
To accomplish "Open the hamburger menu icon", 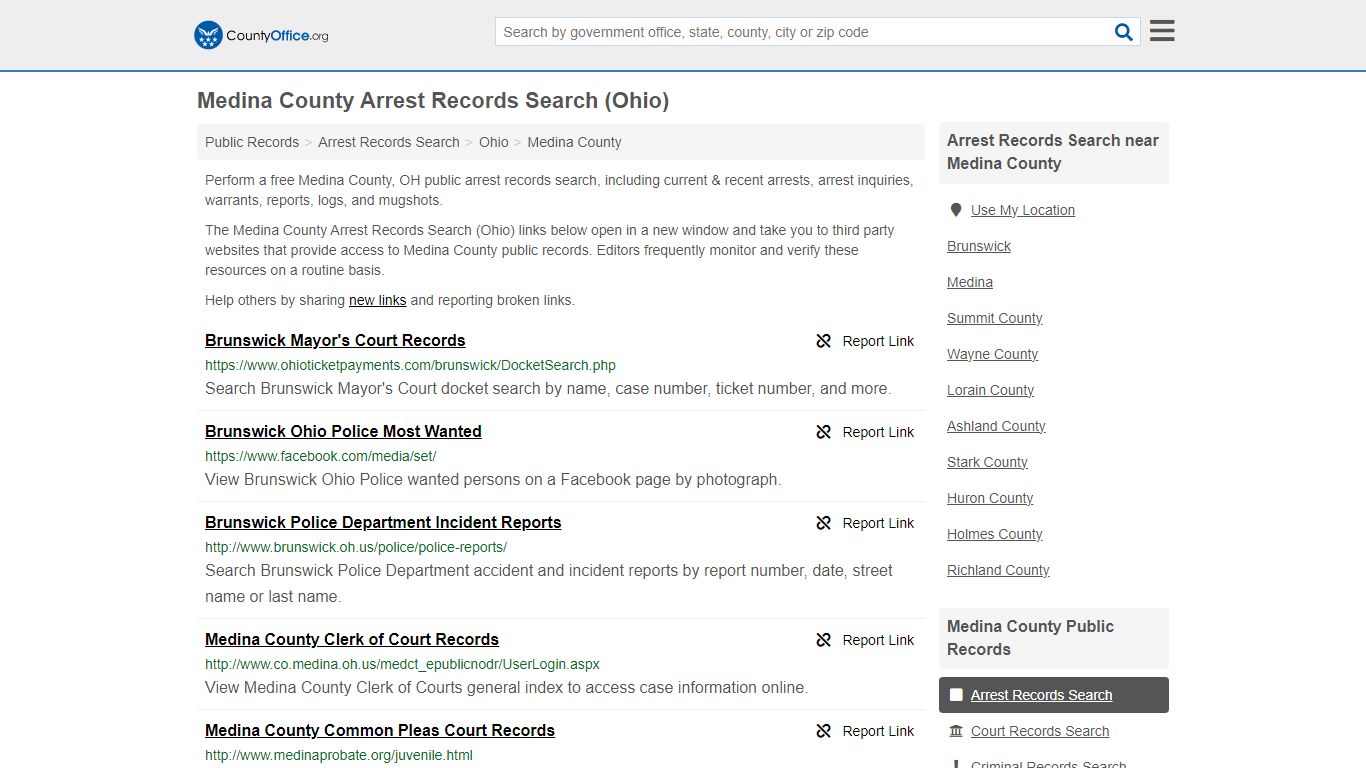I will [1162, 31].
